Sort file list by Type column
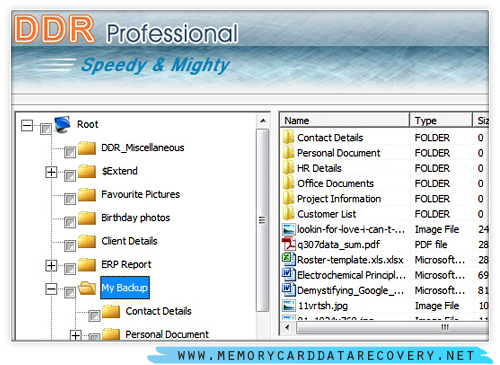The width and height of the screenshot is (500, 365). [441, 120]
